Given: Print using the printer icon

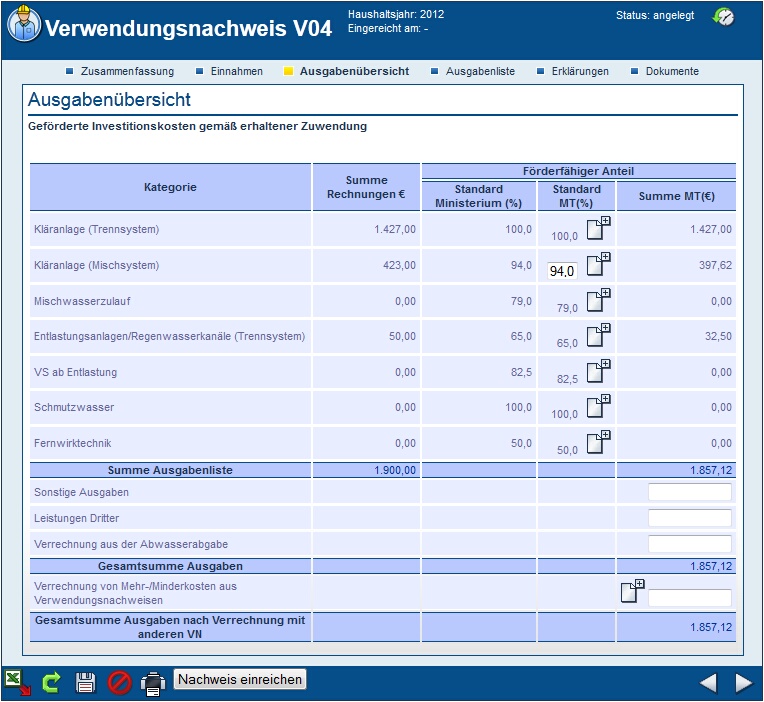Looking at the screenshot, I should 153,683.
